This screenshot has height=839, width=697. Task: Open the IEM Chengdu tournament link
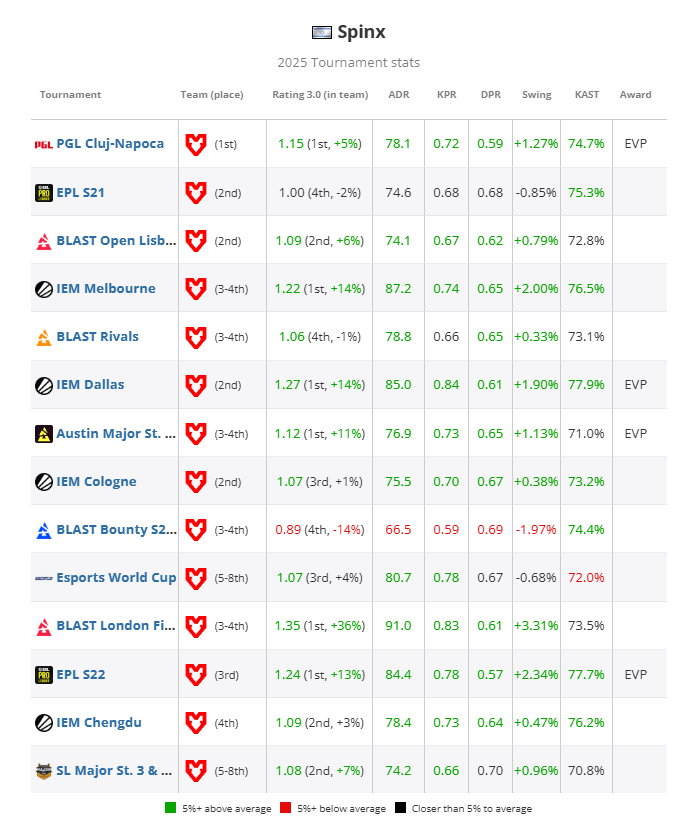pyautogui.click(x=98, y=722)
